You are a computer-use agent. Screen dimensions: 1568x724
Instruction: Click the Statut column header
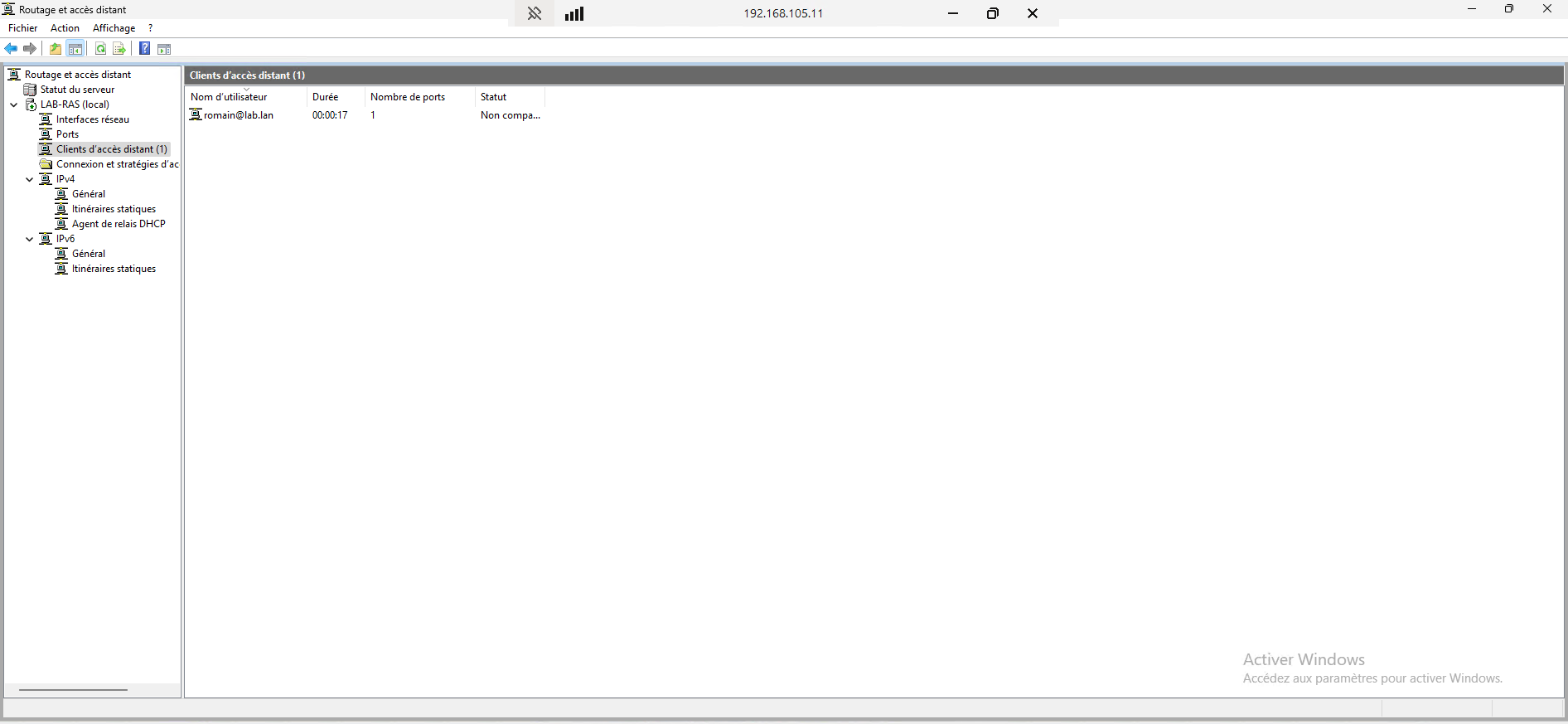[x=494, y=97]
